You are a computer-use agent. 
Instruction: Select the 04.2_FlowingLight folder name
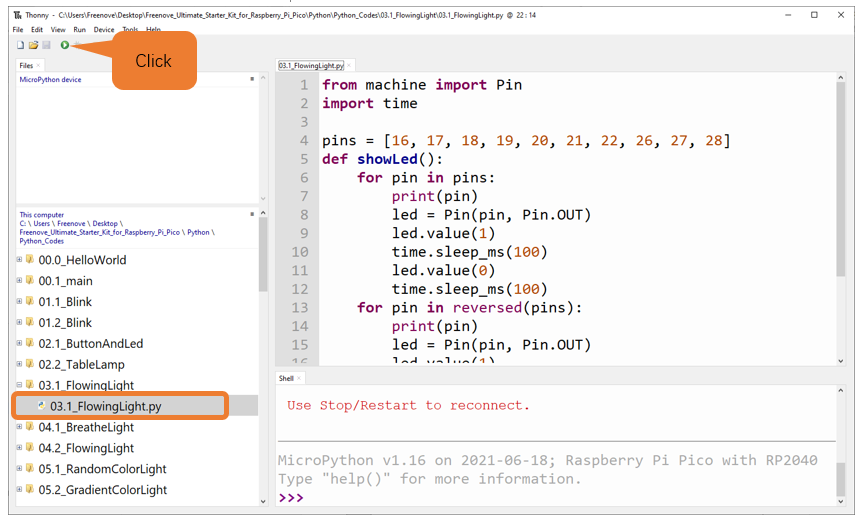[x=86, y=448]
